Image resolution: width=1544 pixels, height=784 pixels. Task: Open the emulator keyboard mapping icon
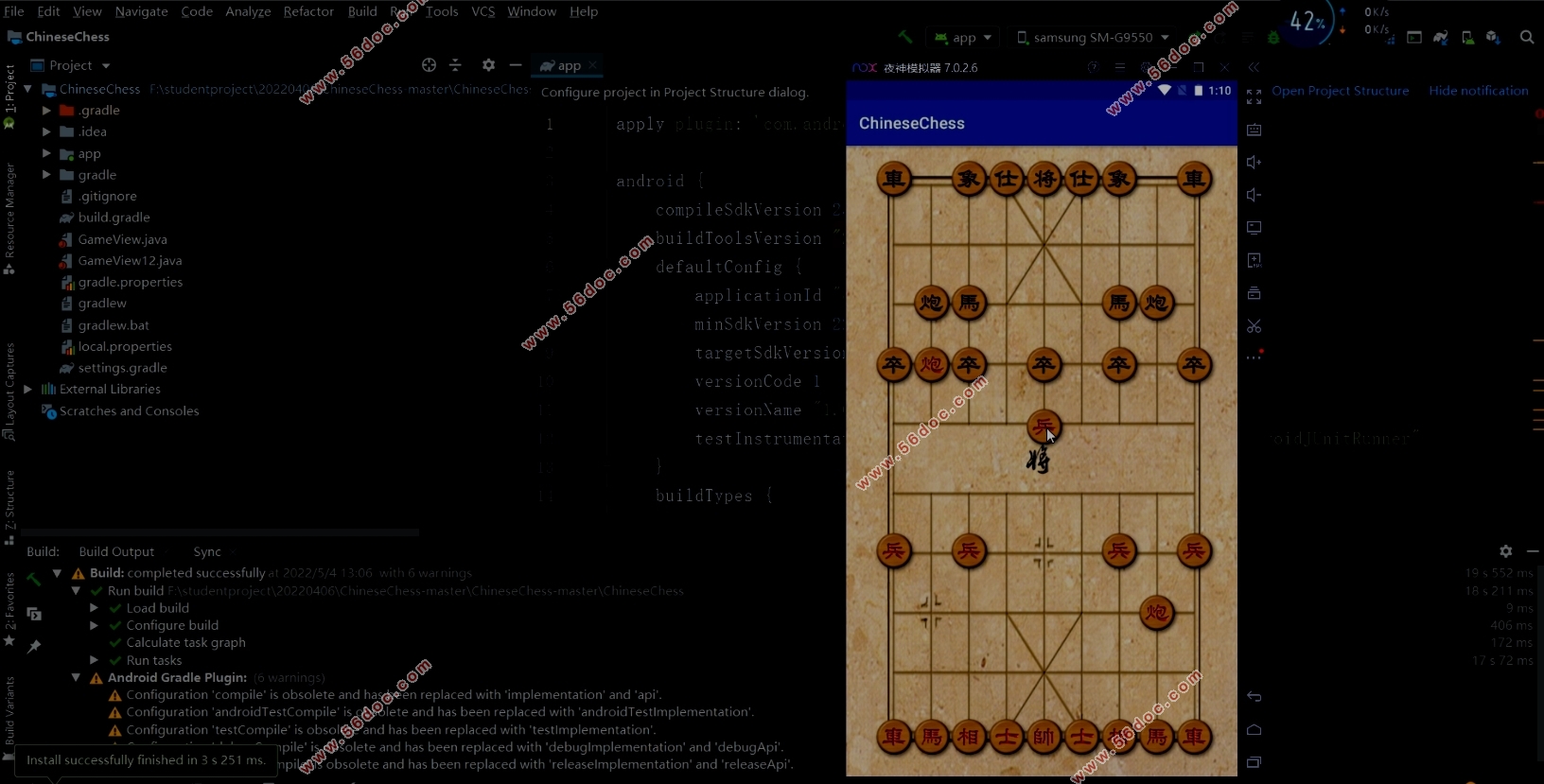coord(1254,130)
